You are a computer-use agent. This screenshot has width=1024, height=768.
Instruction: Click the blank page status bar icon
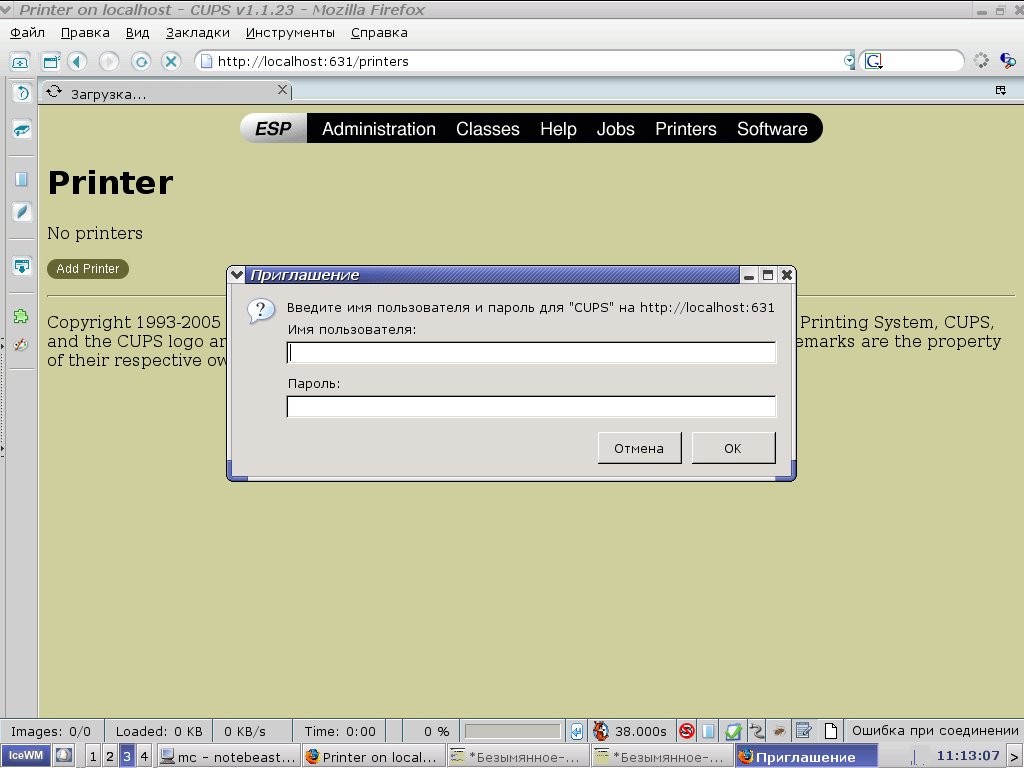[x=831, y=731]
